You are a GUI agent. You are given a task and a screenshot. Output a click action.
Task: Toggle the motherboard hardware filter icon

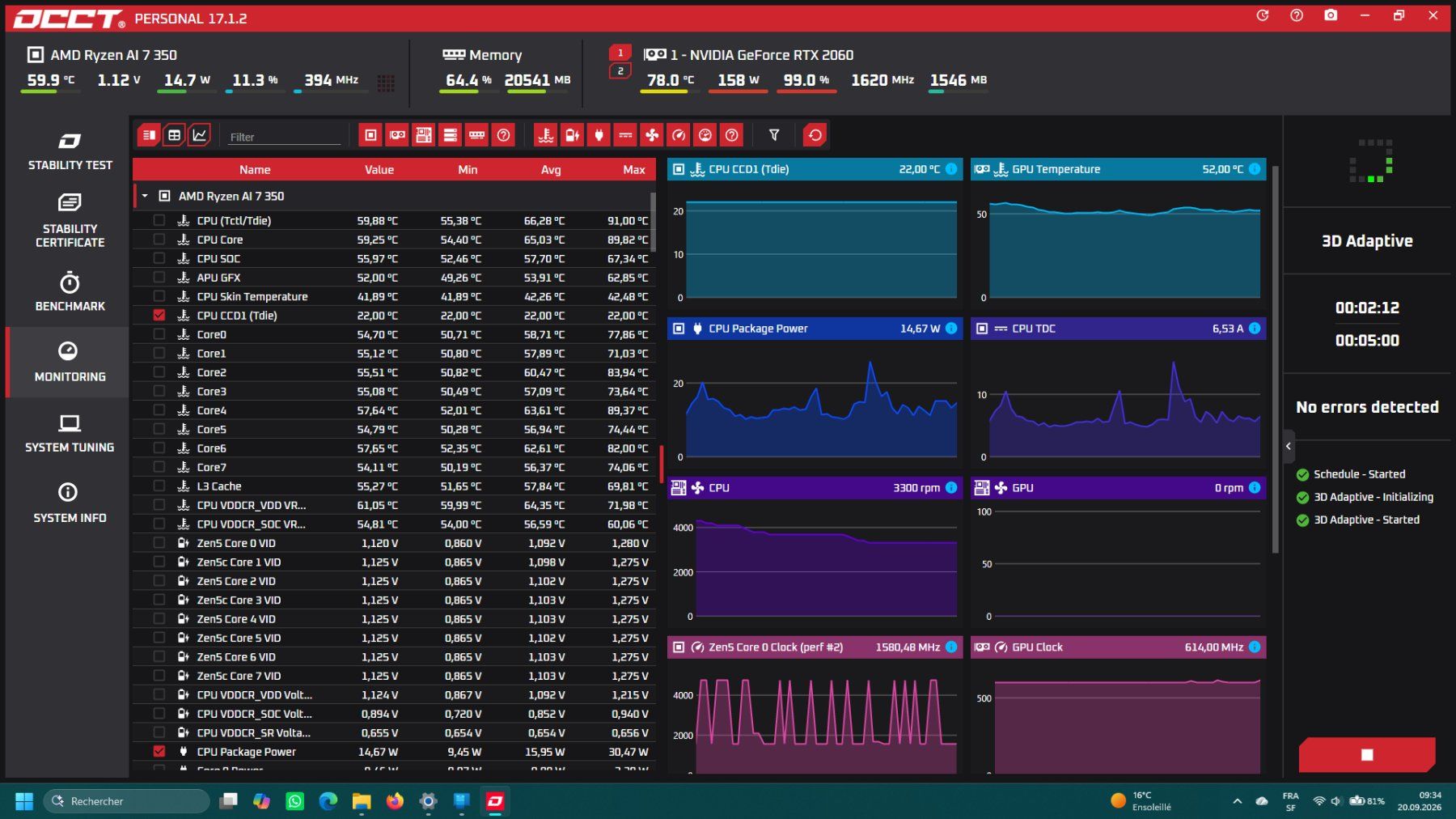pos(424,135)
